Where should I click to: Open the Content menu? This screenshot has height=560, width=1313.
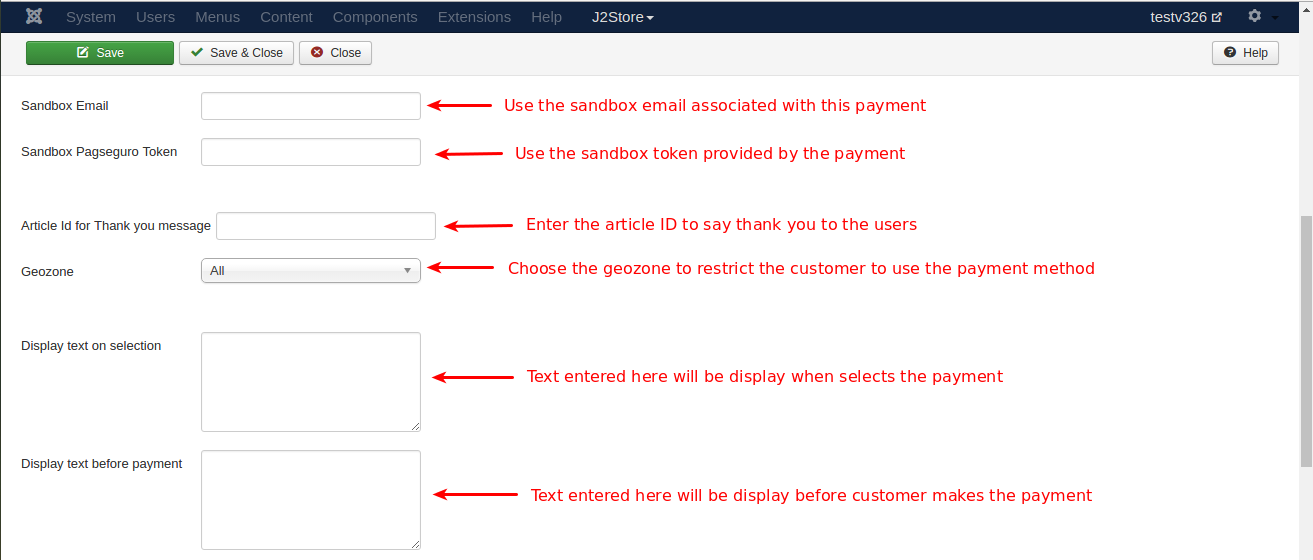pos(286,17)
